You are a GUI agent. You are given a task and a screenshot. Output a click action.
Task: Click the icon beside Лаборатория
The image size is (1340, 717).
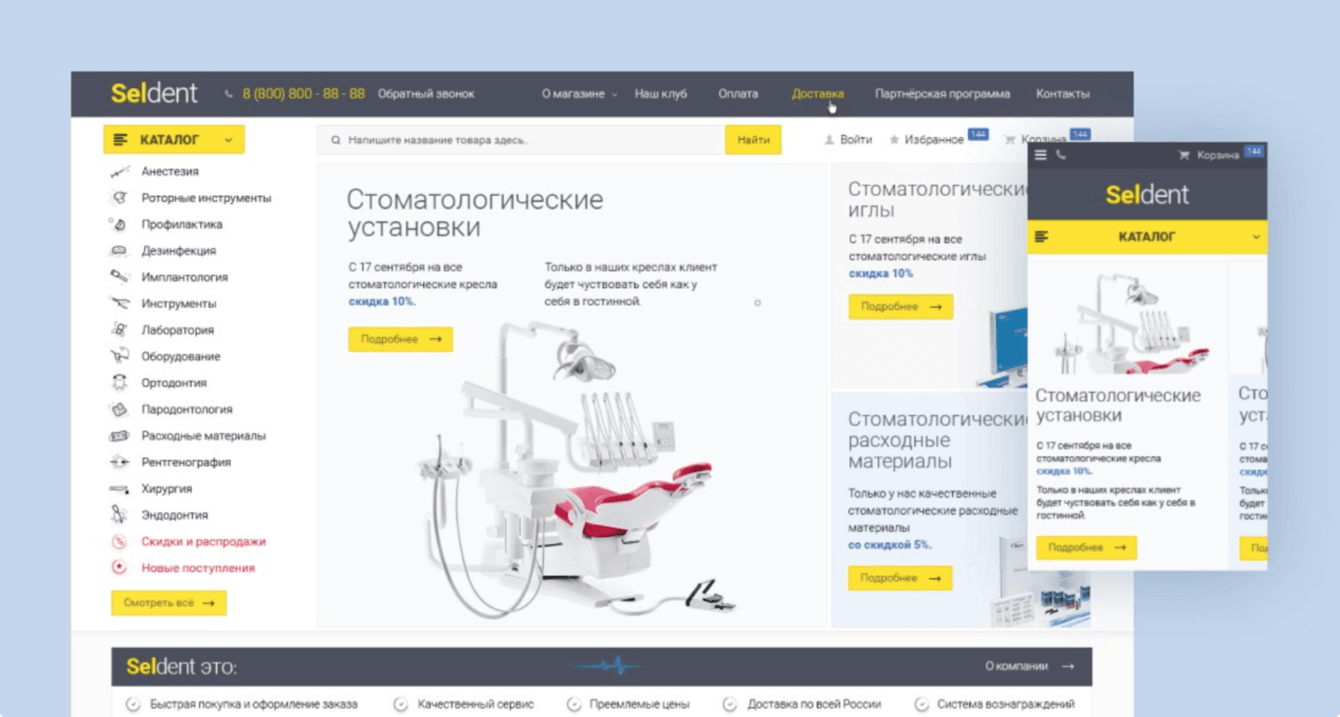click(x=119, y=330)
